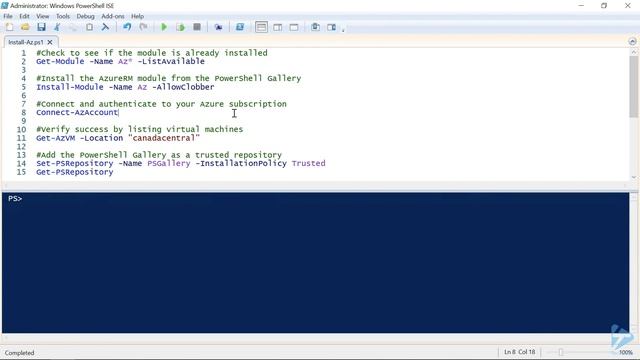Place cursor on Connect-AzAccount line
The height and width of the screenshot is (360, 640).
(77, 113)
